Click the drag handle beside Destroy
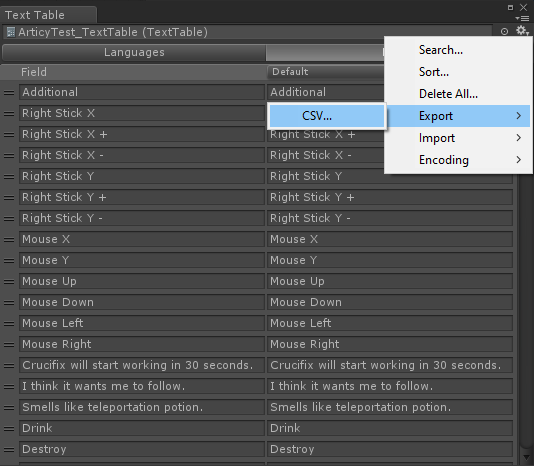Screen dimensions: 534x466 (x=9, y=450)
